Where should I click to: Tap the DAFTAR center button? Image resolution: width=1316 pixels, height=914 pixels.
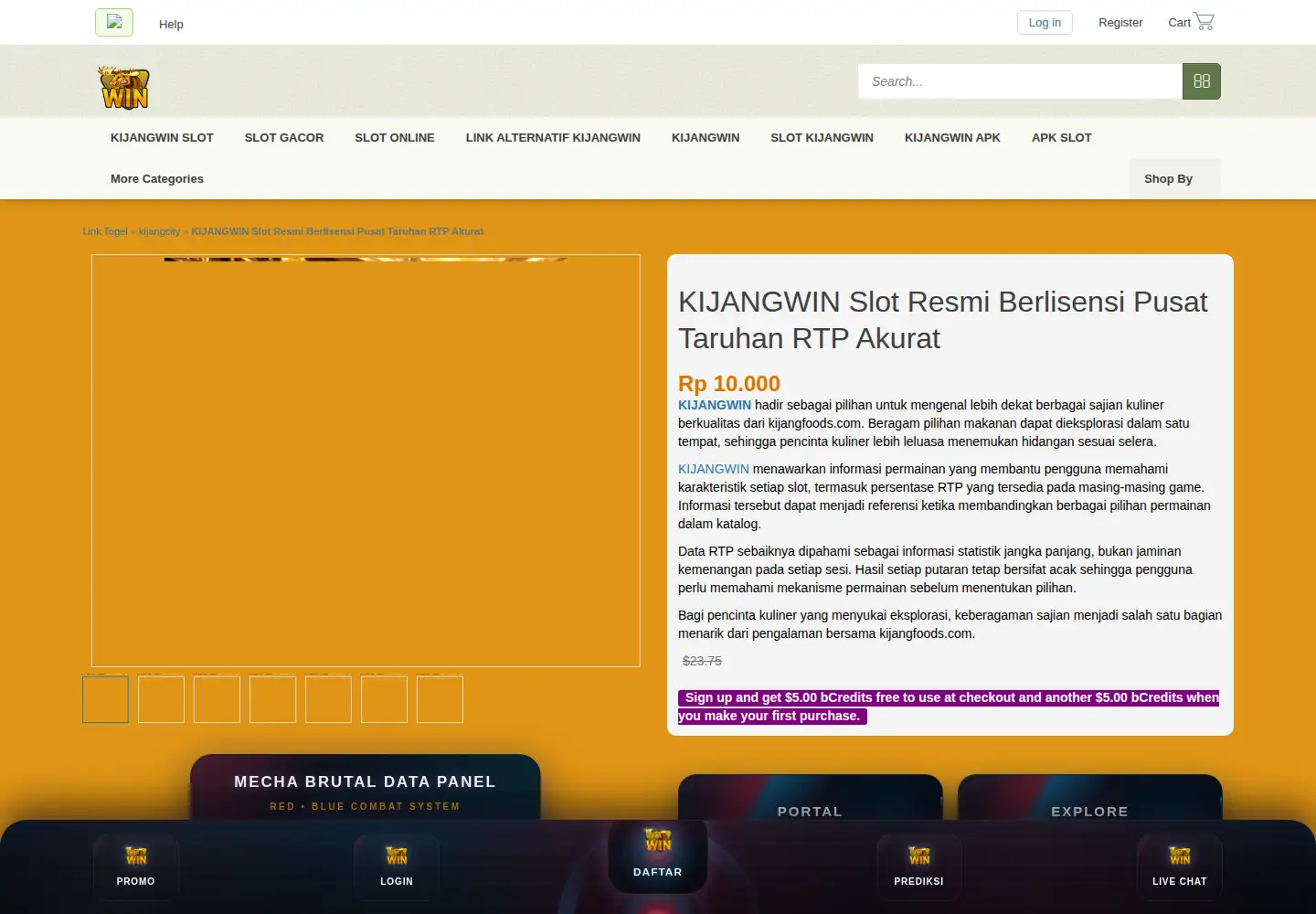coord(658,856)
